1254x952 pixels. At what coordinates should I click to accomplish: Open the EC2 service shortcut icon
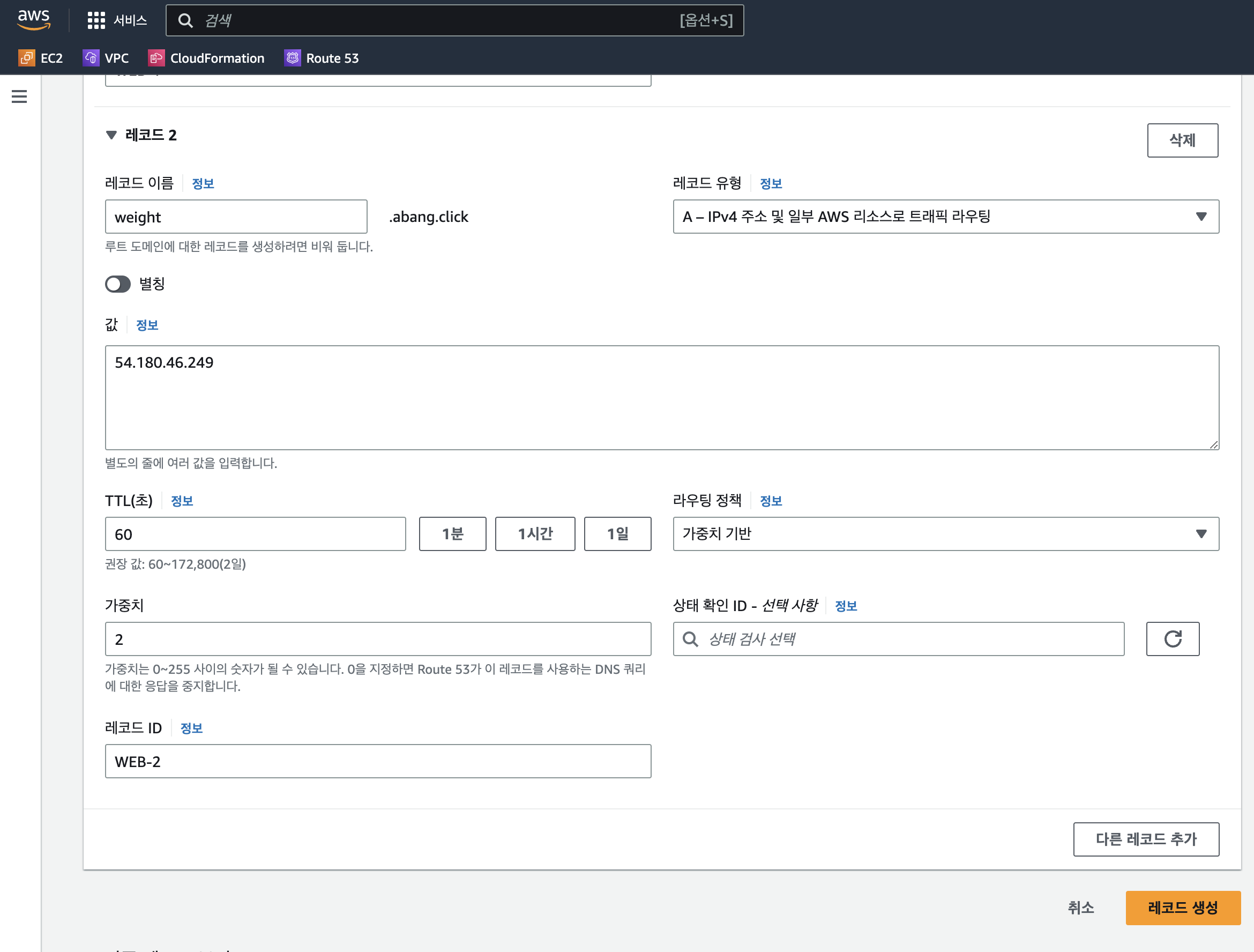click(27, 58)
